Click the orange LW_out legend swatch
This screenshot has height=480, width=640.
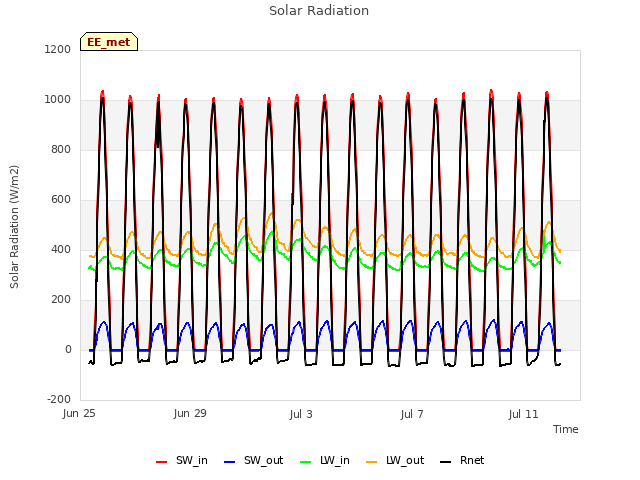point(371,462)
